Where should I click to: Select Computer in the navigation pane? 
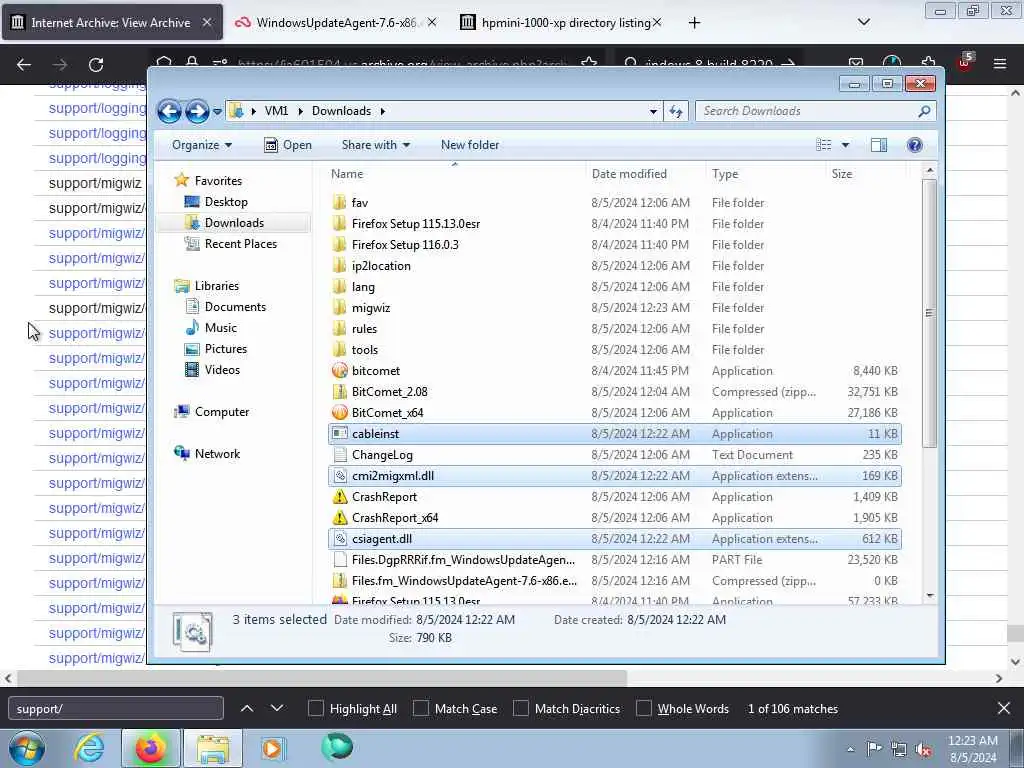tap(221, 412)
